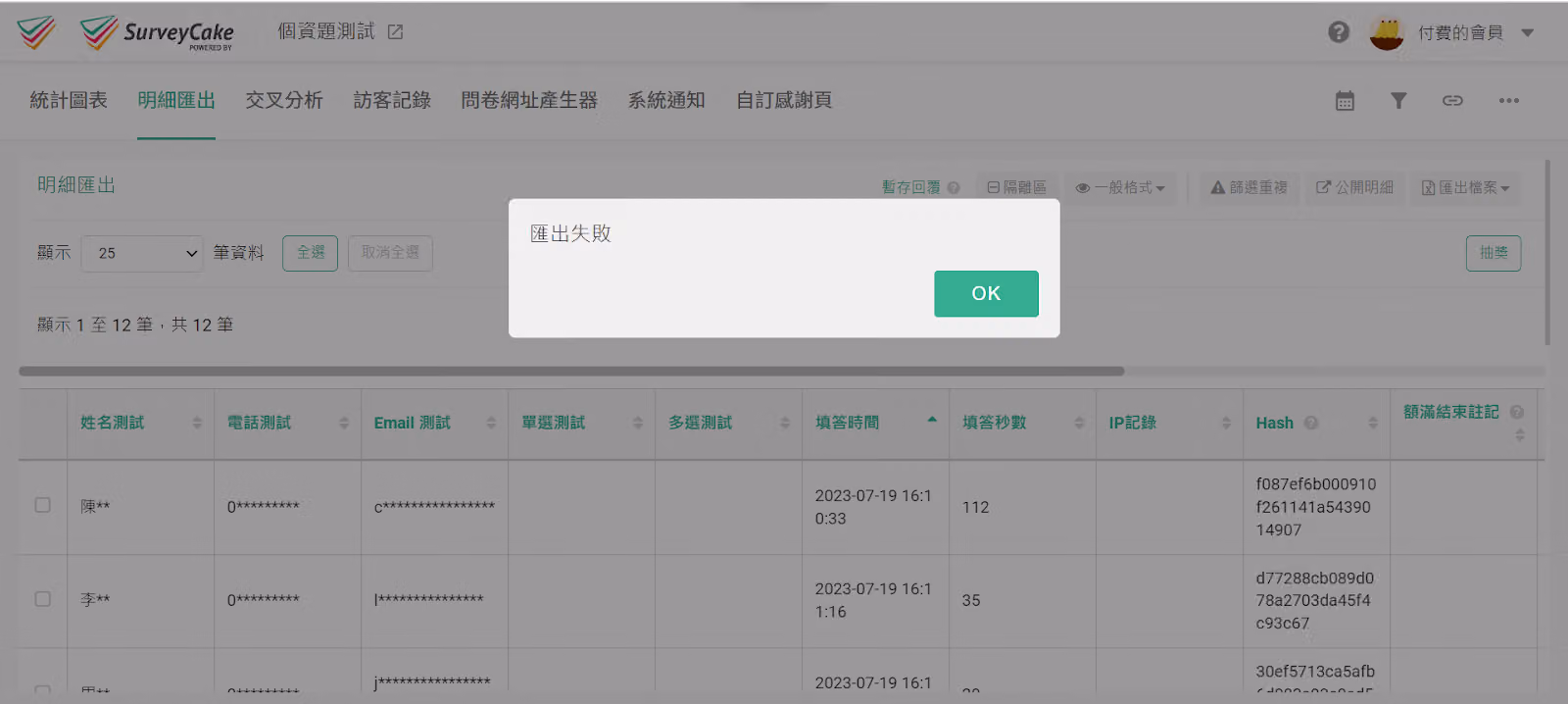The image size is (1568, 704).
Task: Tick the checkbox for row 李**
Action: 43,598
